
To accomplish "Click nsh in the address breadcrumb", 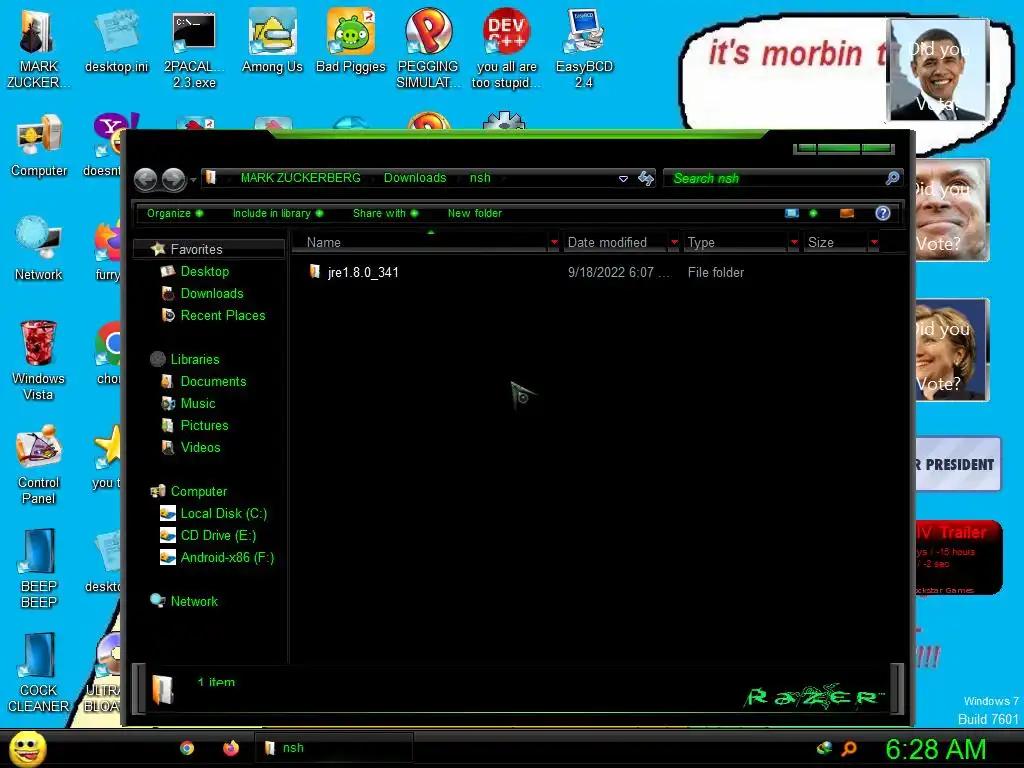I will point(480,178).
